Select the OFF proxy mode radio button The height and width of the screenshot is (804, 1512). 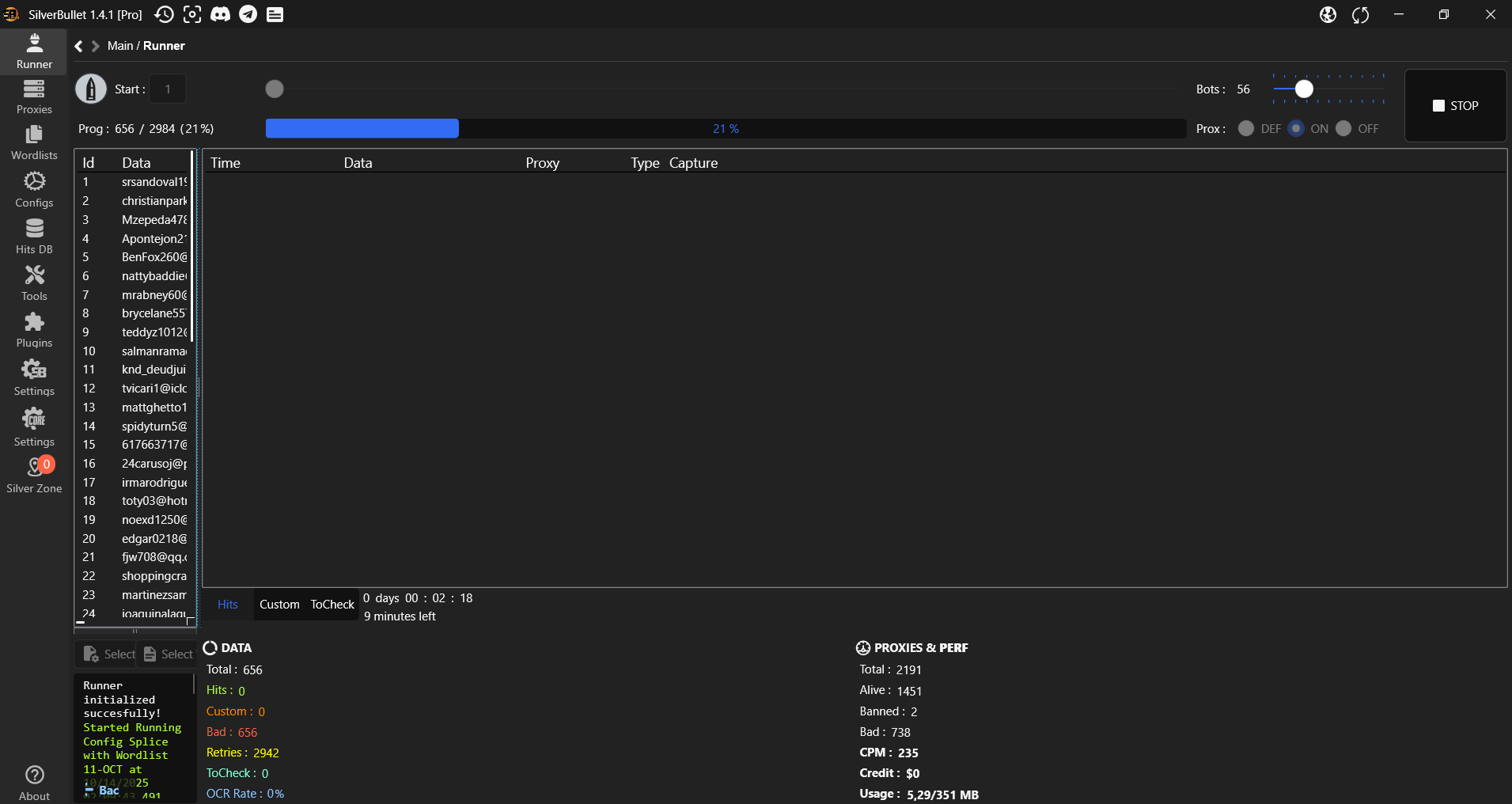point(1343,128)
